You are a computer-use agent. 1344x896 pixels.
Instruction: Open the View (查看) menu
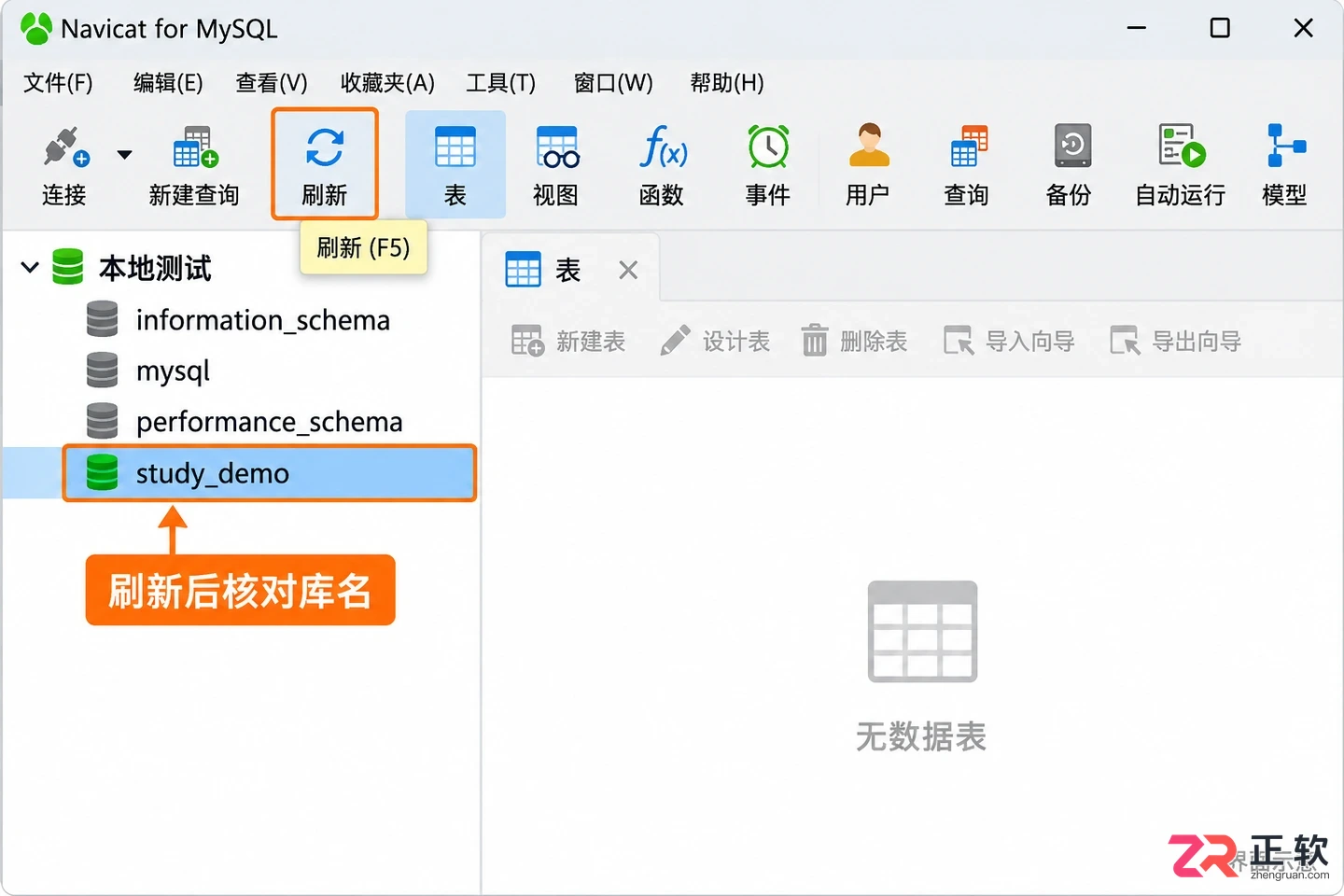coord(272,83)
